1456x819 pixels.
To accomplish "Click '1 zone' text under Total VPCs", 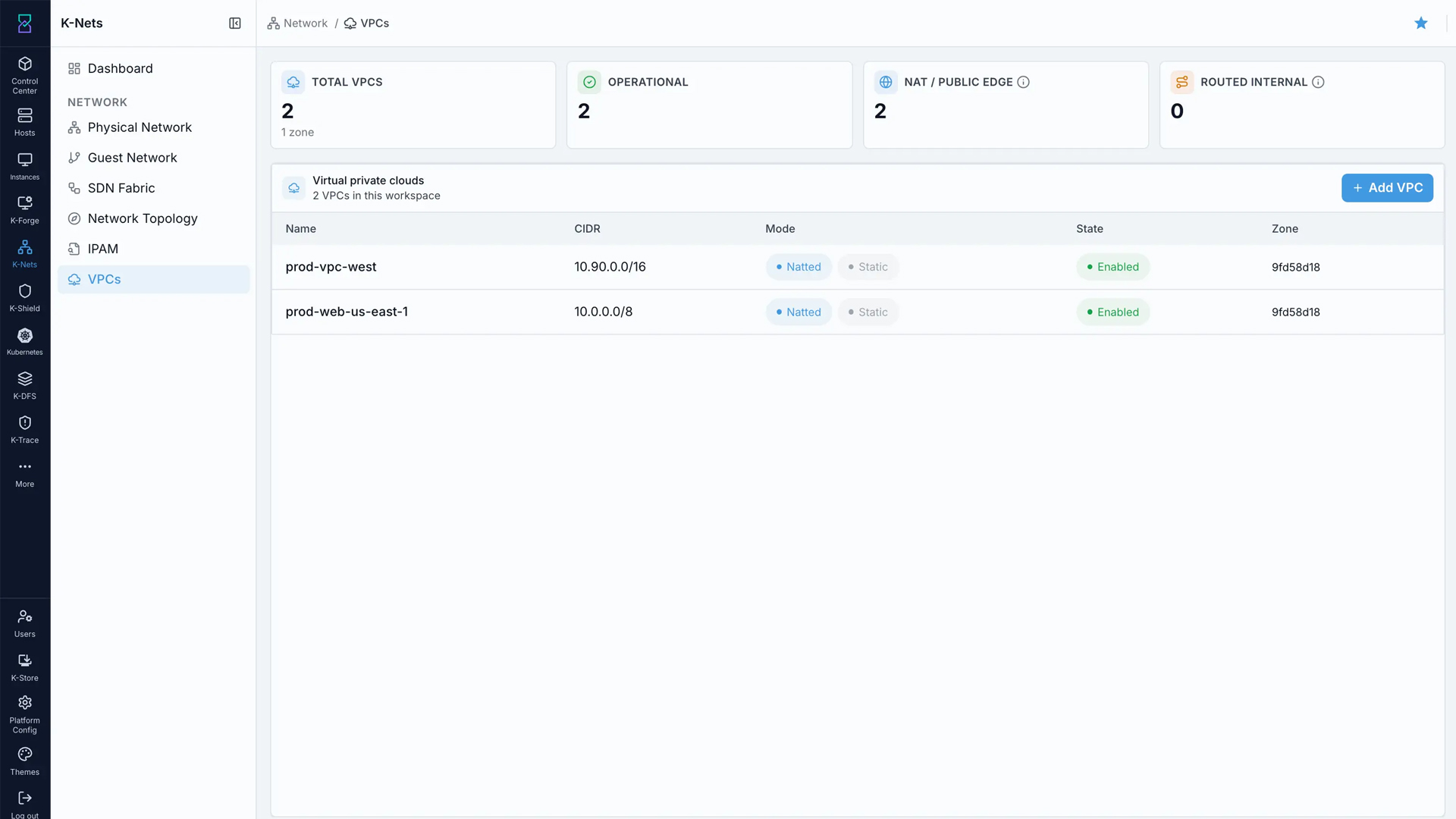I will 297,133.
